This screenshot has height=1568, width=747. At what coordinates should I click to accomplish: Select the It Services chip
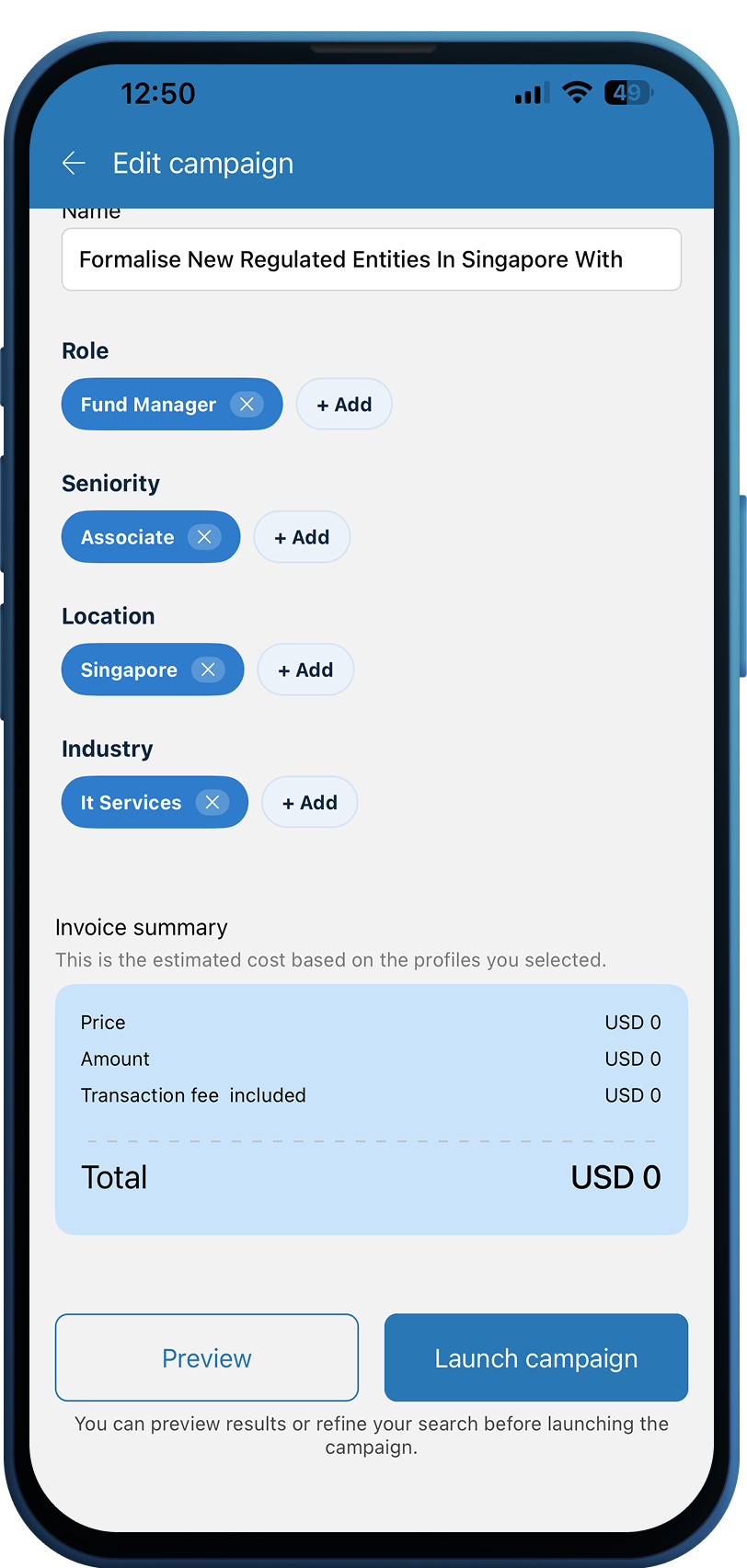click(x=131, y=802)
